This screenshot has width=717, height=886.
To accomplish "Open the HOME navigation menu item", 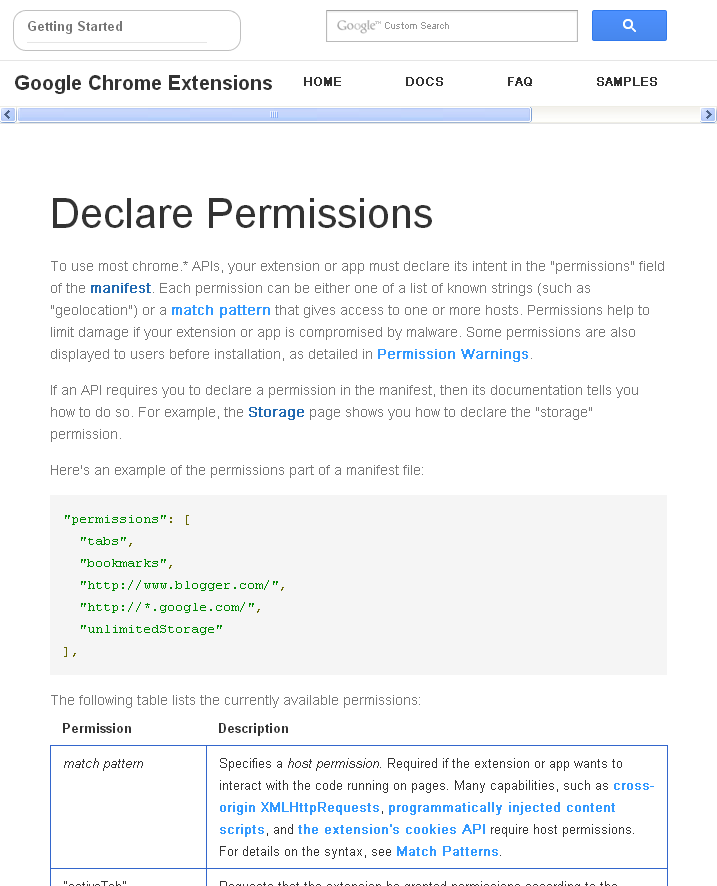I will [322, 82].
